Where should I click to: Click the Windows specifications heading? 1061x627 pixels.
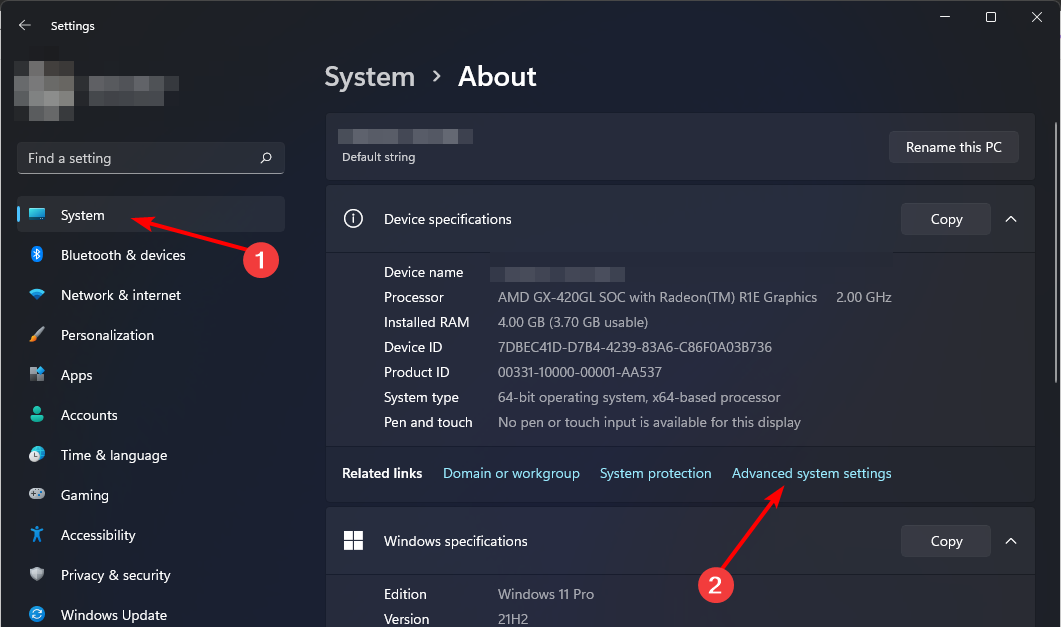(x=455, y=541)
